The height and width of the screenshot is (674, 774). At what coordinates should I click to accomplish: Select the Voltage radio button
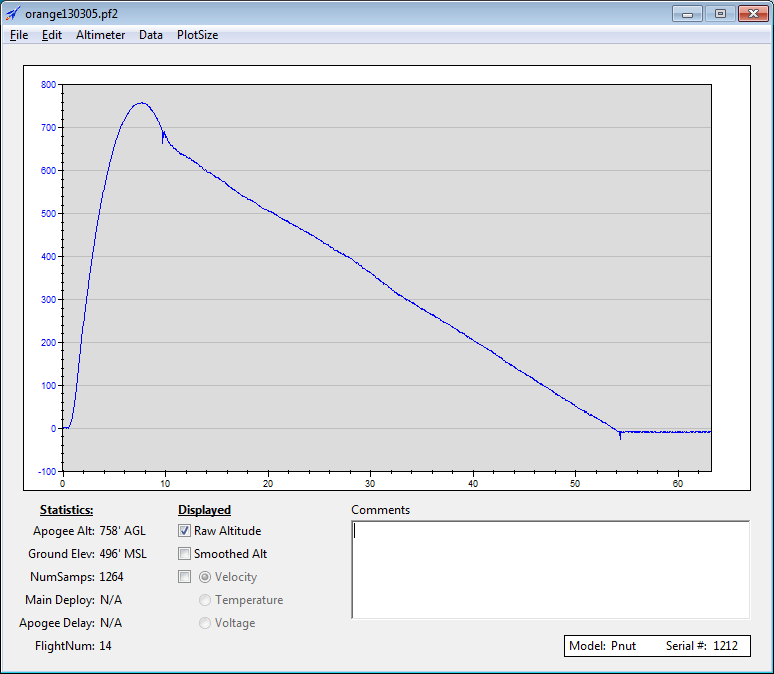(x=205, y=623)
